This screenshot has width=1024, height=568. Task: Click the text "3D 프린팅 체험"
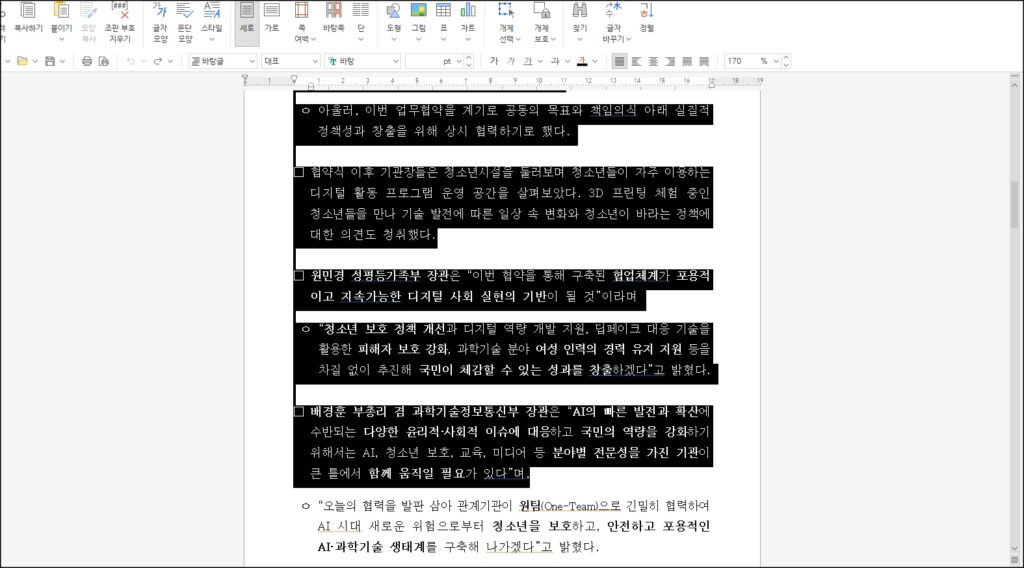[x=633, y=193]
